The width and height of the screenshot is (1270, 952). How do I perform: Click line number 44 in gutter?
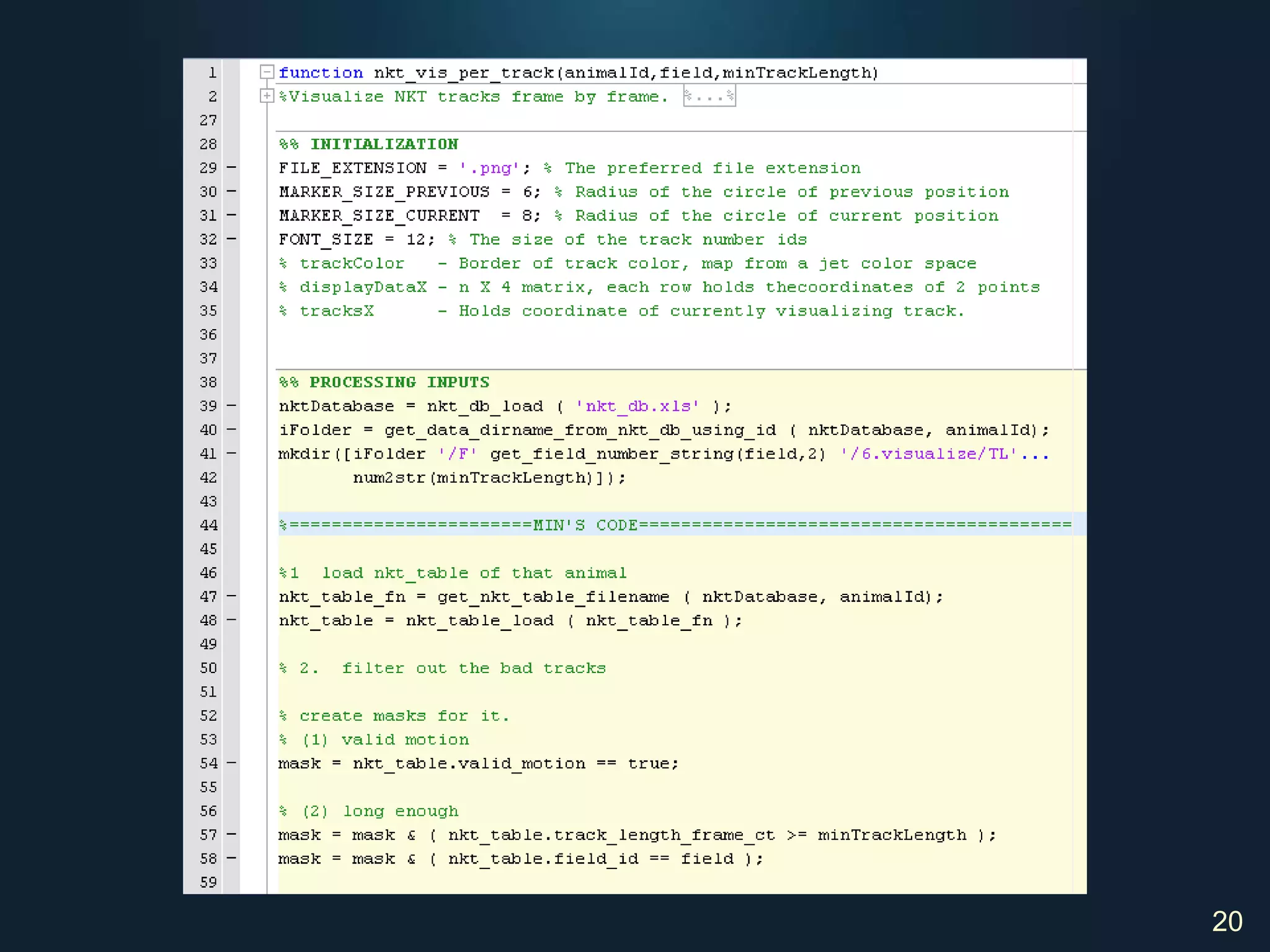coord(208,525)
